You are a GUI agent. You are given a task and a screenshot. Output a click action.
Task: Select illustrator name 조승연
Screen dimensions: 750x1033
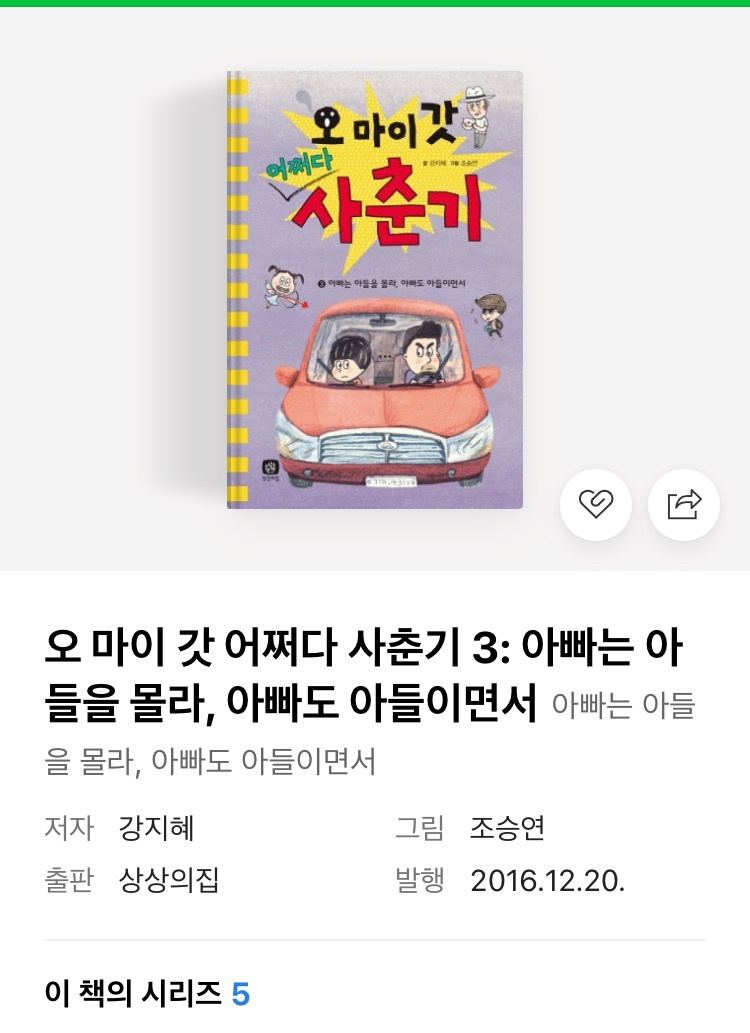pos(507,827)
